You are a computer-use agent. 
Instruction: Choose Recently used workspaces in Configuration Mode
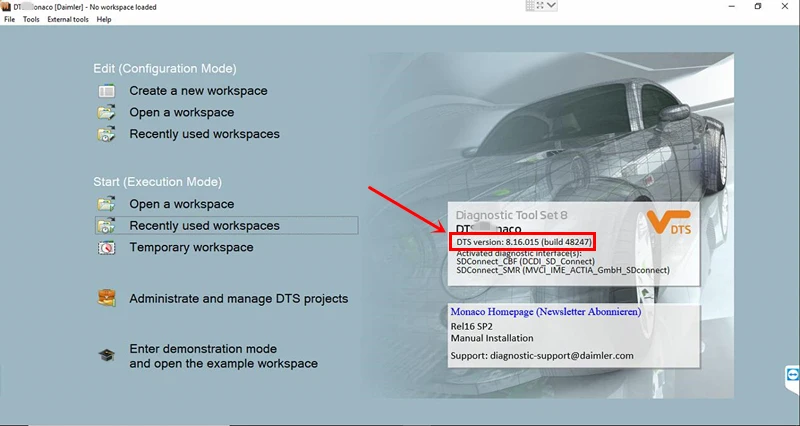tap(205, 134)
